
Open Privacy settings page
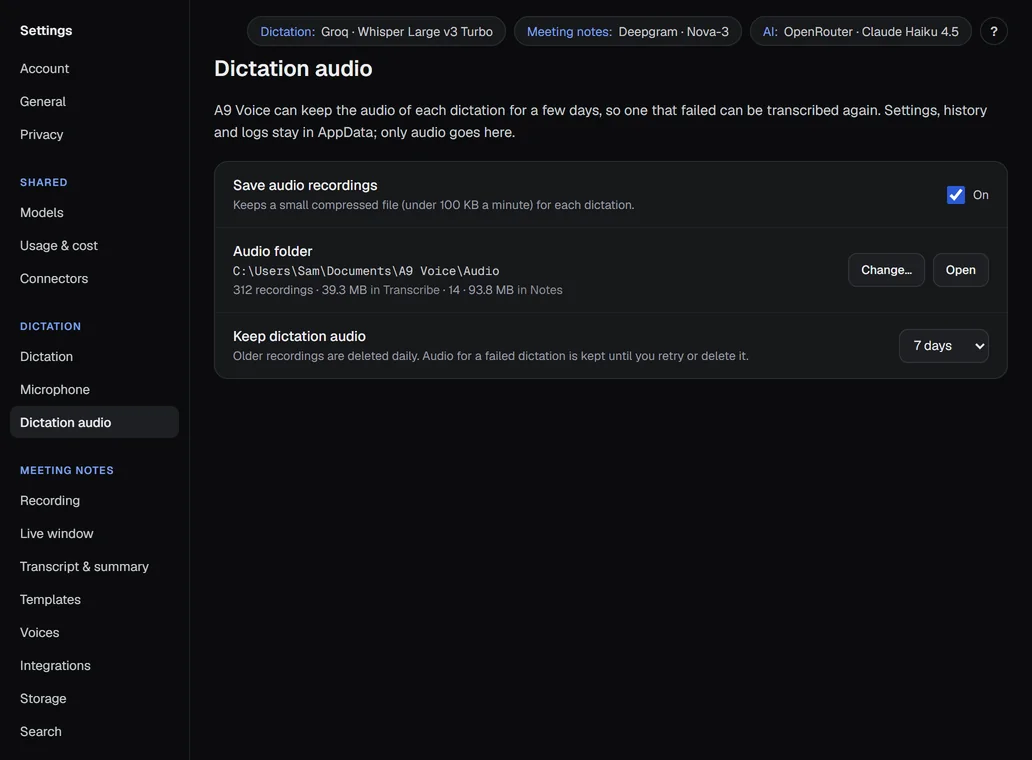coord(94,134)
